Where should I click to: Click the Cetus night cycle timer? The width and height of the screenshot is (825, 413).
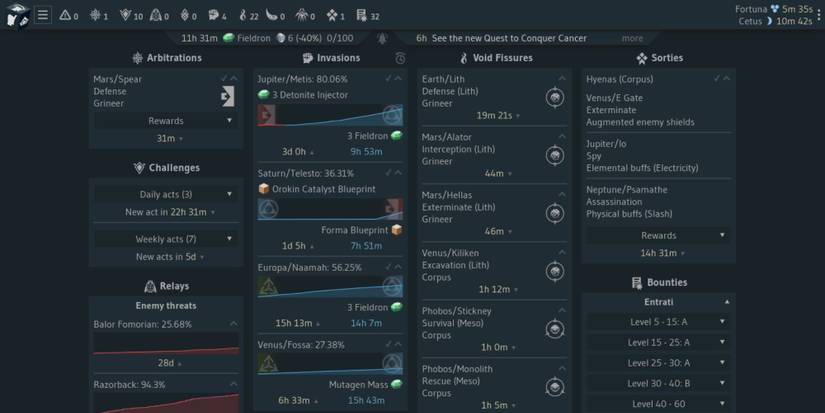pyautogui.click(x=776, y=21)
